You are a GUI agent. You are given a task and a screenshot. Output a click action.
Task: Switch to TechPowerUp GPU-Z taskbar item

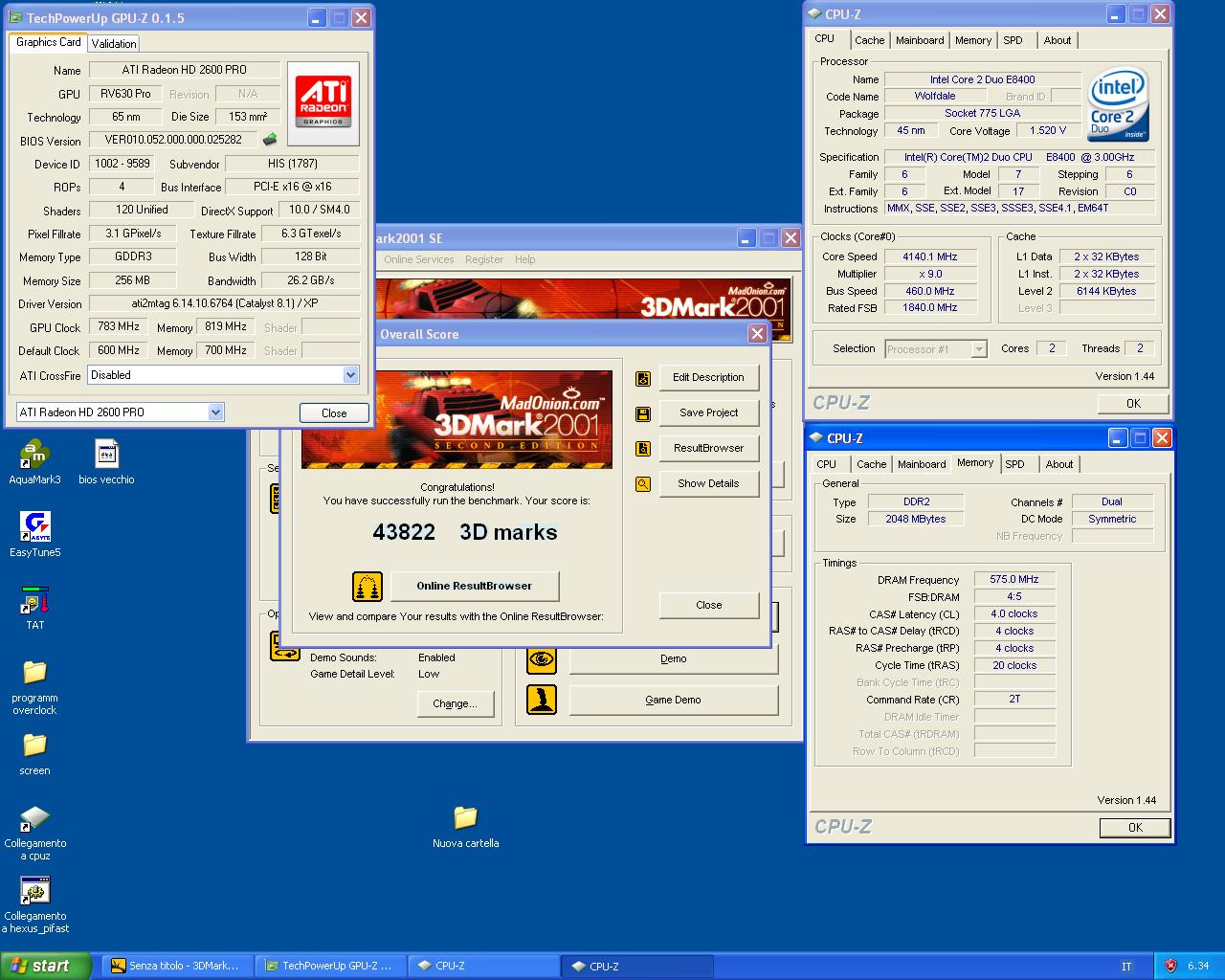[x=330, y=967]
